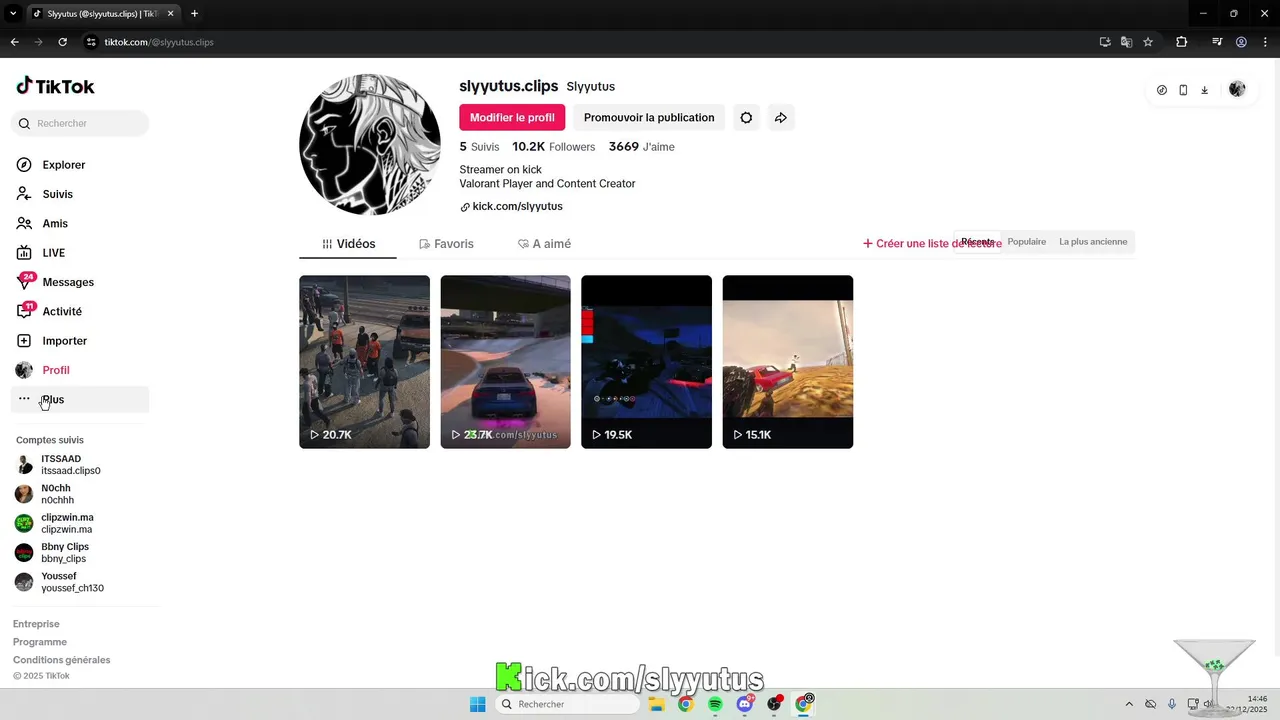Open the Programme footer link
Screen dimensions: 1280x720
click(x=40, y=642)
